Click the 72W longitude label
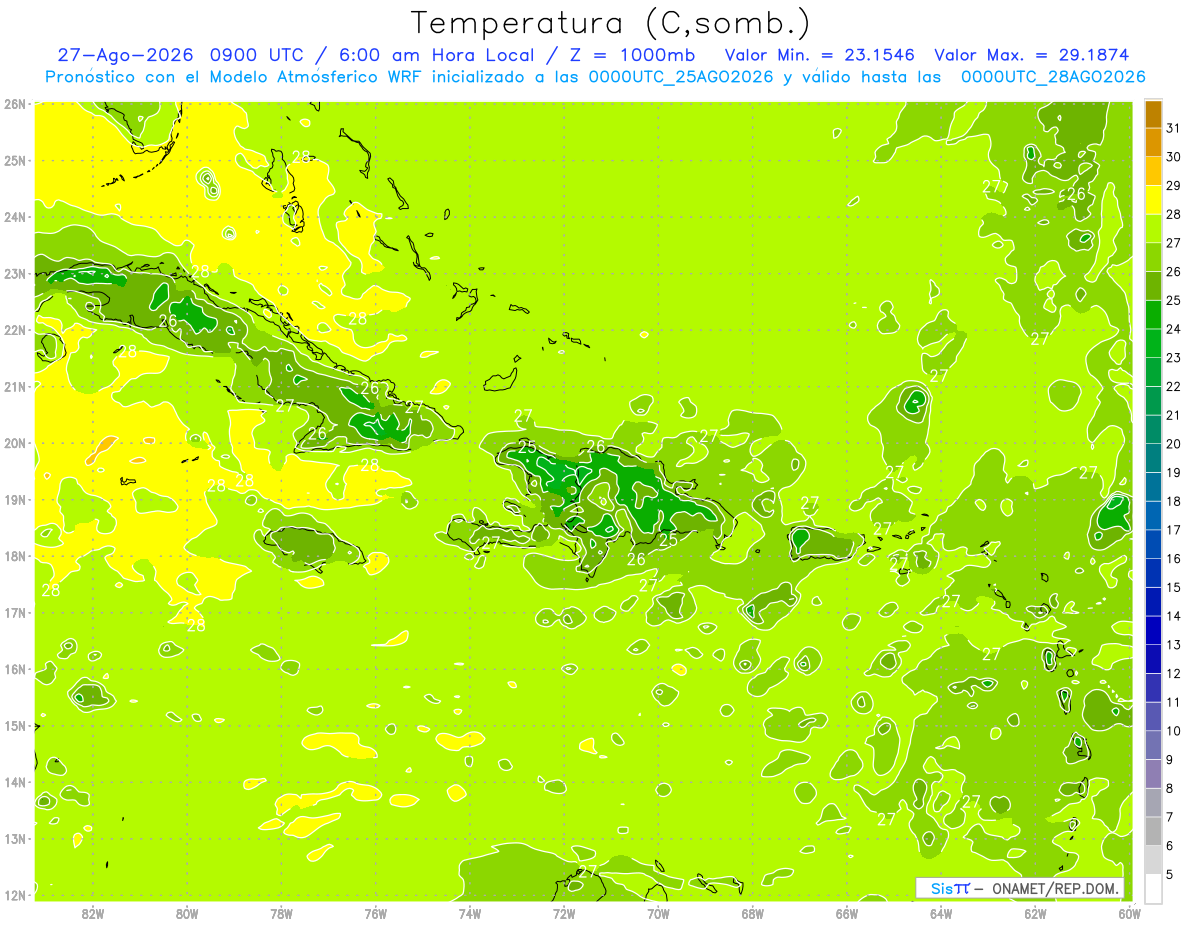 coord(564,913)
